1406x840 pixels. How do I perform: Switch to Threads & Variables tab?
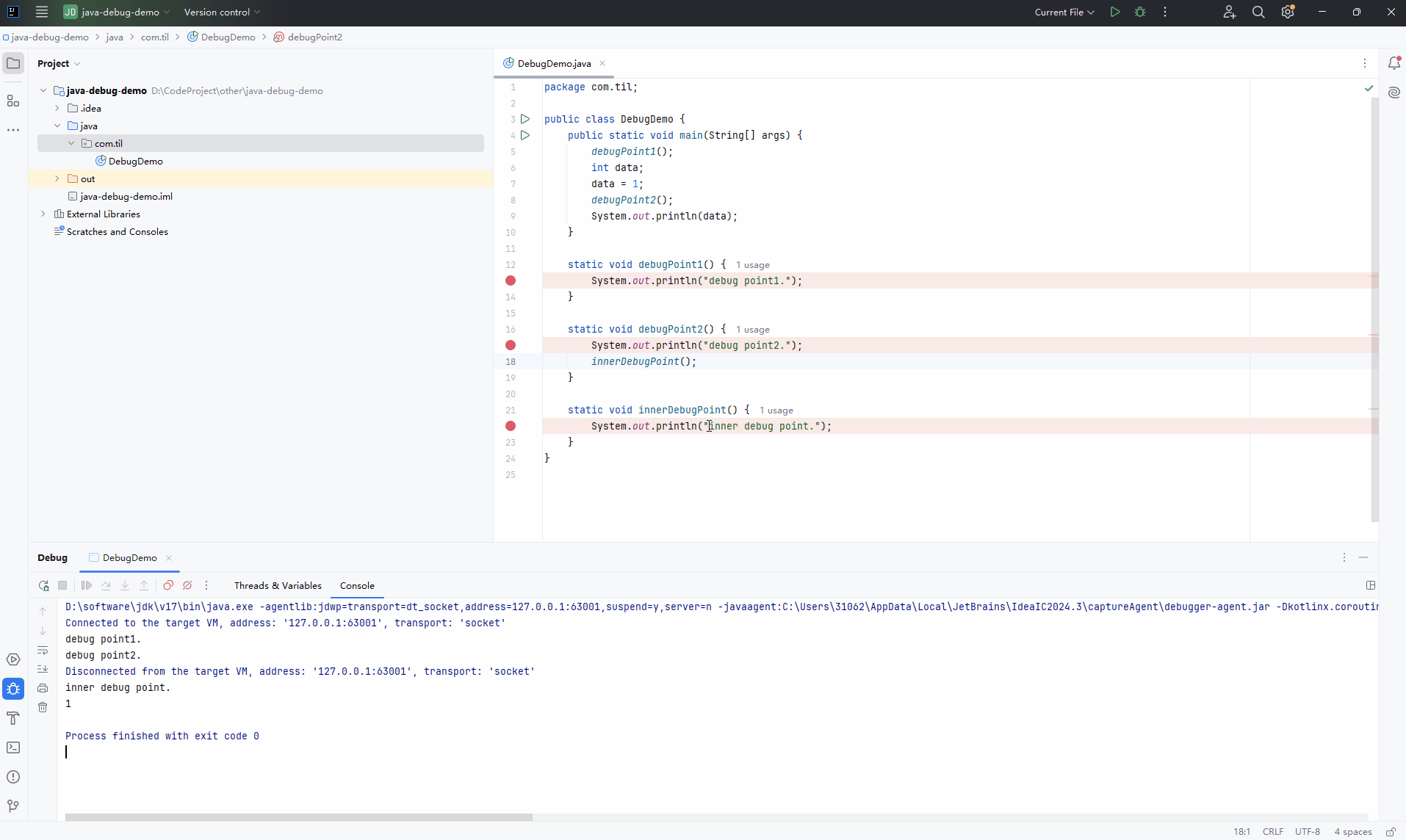(x=278, y=585)
